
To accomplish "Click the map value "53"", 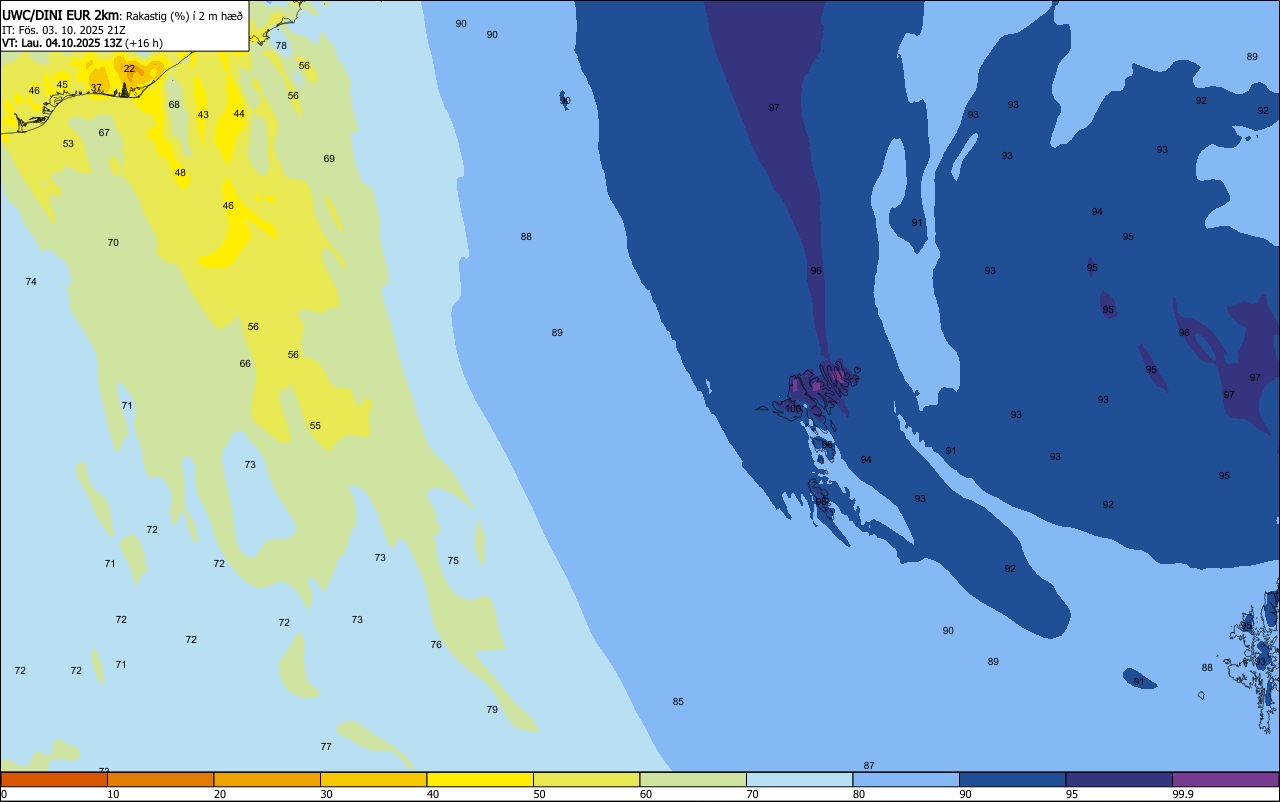I will (68, 144).
